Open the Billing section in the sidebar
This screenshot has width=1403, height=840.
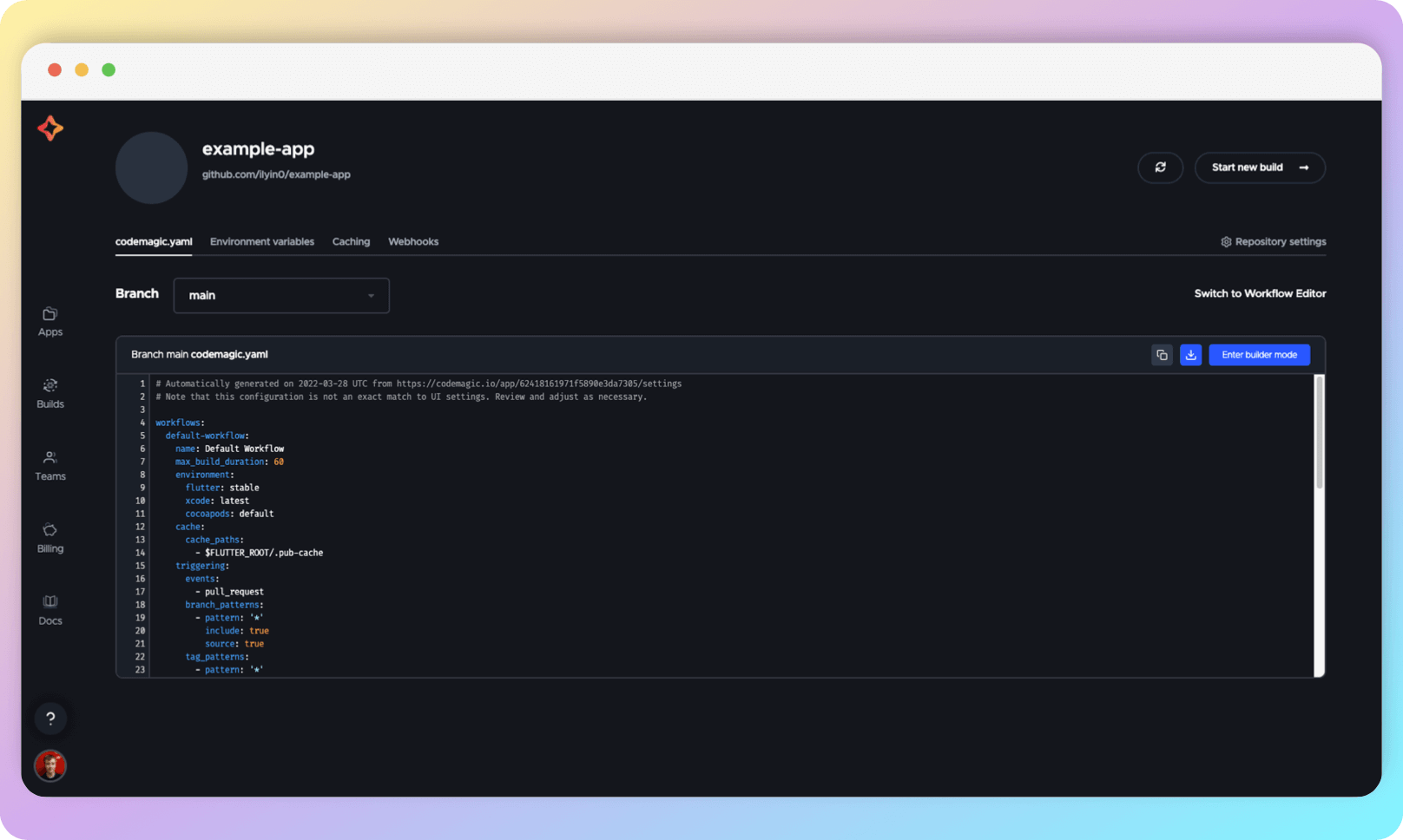(49, 537)
